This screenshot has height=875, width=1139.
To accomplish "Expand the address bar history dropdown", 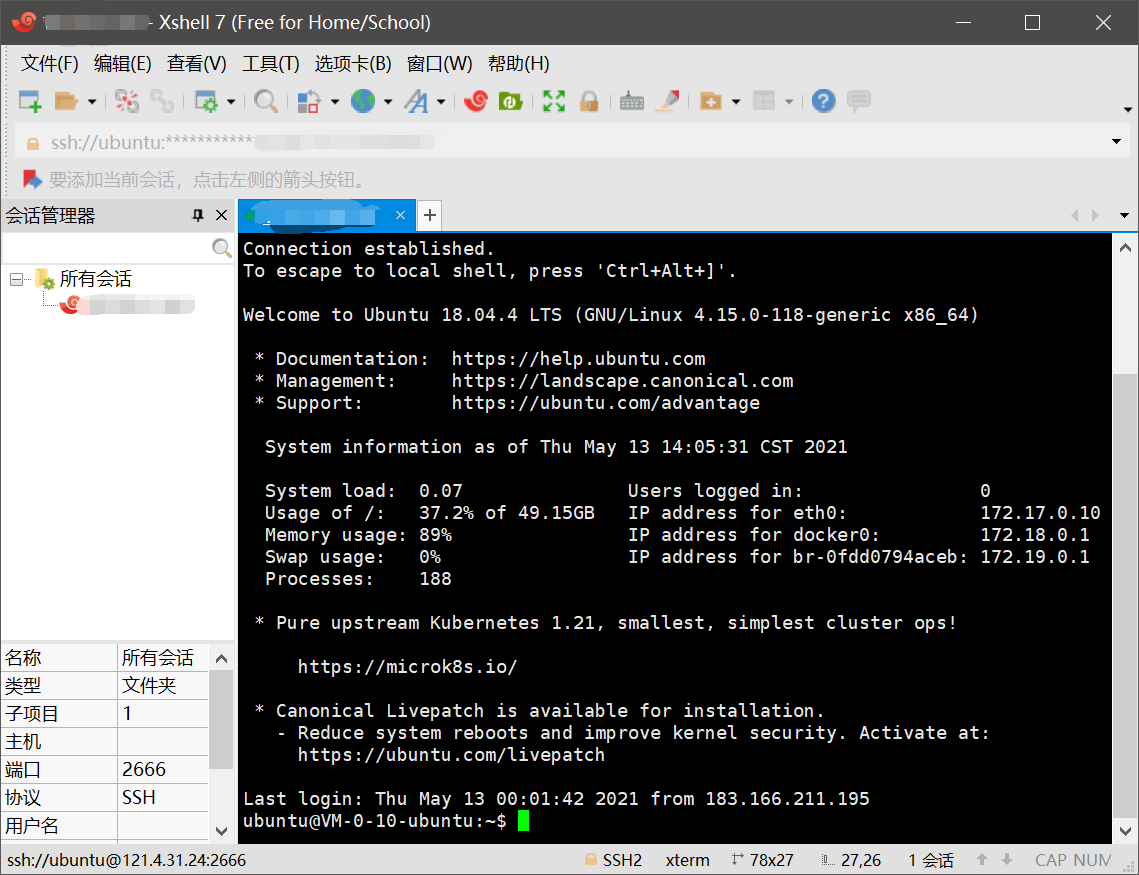I will [x=1116, y=142].
